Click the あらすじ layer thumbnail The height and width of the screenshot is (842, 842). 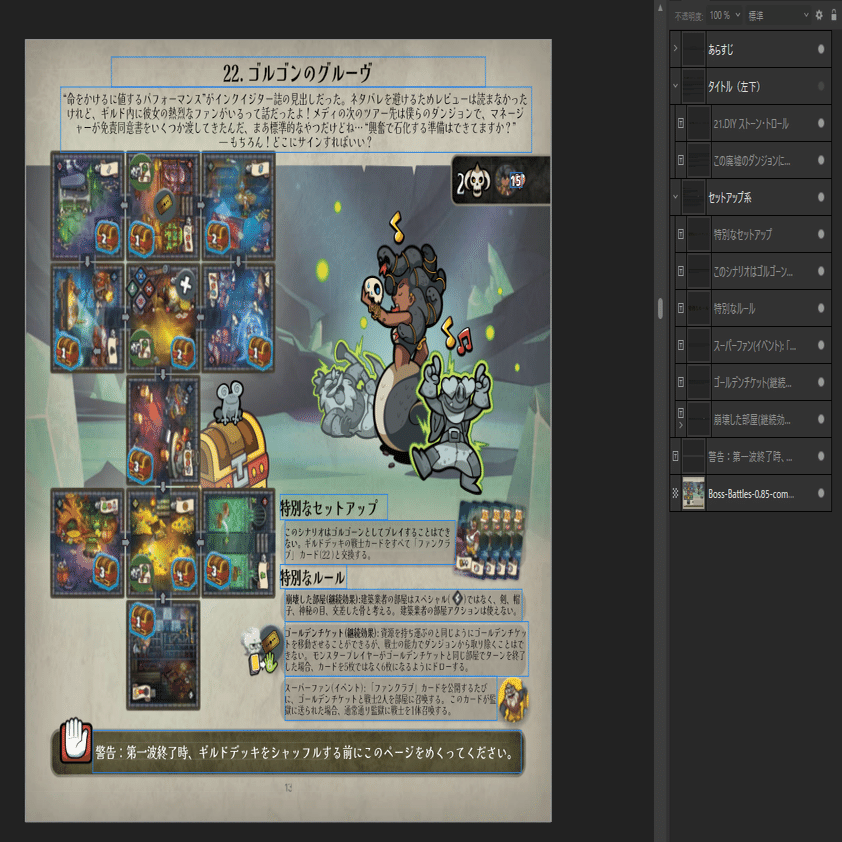coord(693,49)
